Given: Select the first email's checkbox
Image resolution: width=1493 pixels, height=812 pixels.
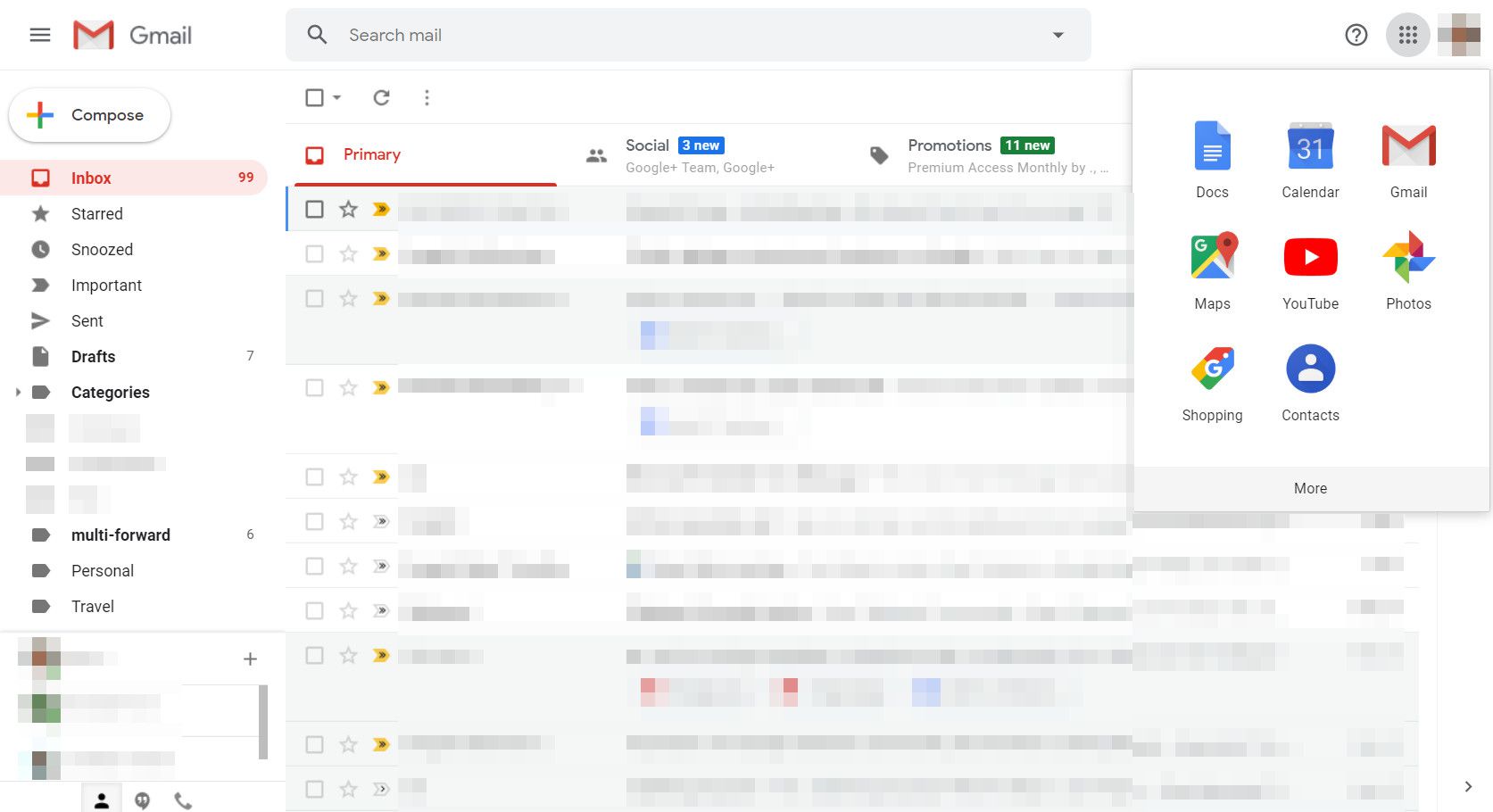Looking at the screenshot, I should 314,210.
